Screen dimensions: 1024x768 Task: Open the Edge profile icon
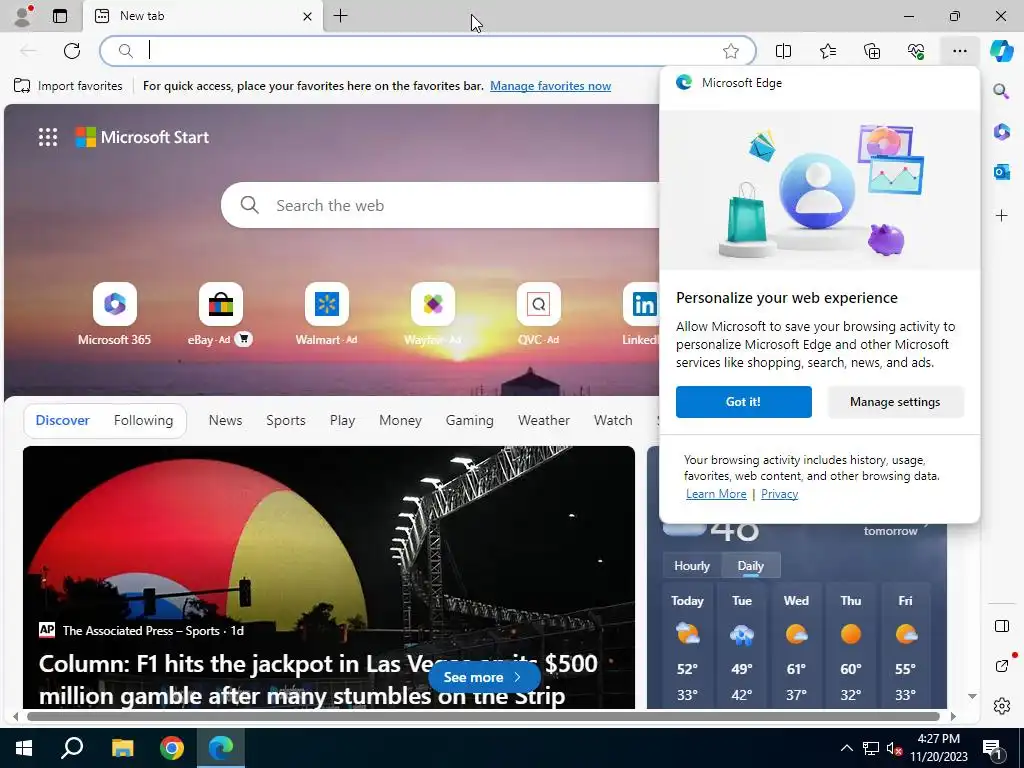click(x=23, y=16)
